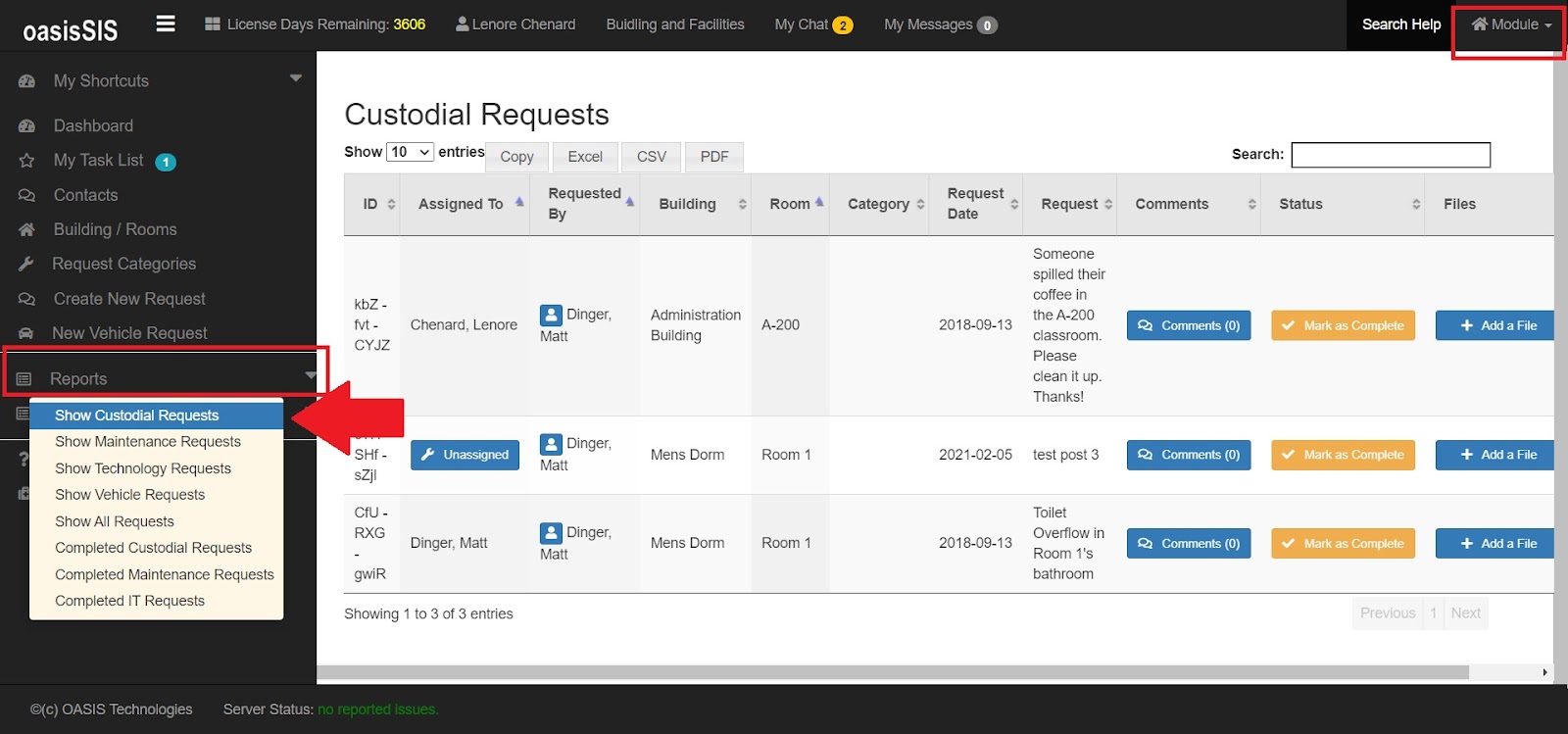The height and width of the screenshot is (734, 1568).
Task: Click the New Vehicle Request car icon
Action: coord(26,334)
